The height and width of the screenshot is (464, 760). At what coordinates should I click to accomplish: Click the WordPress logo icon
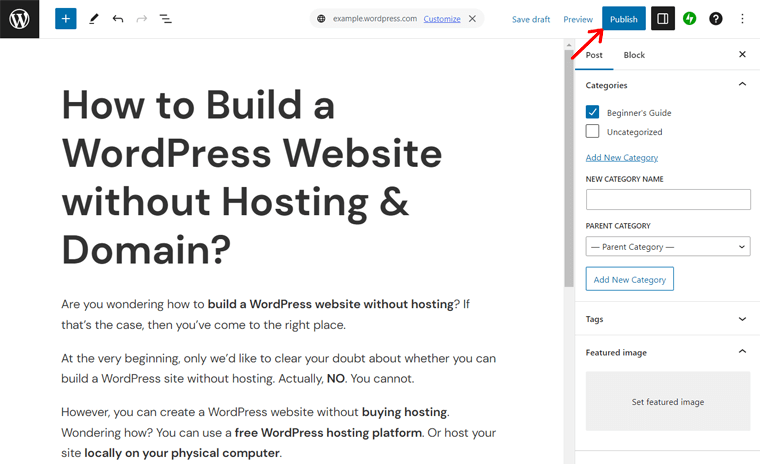19,19
